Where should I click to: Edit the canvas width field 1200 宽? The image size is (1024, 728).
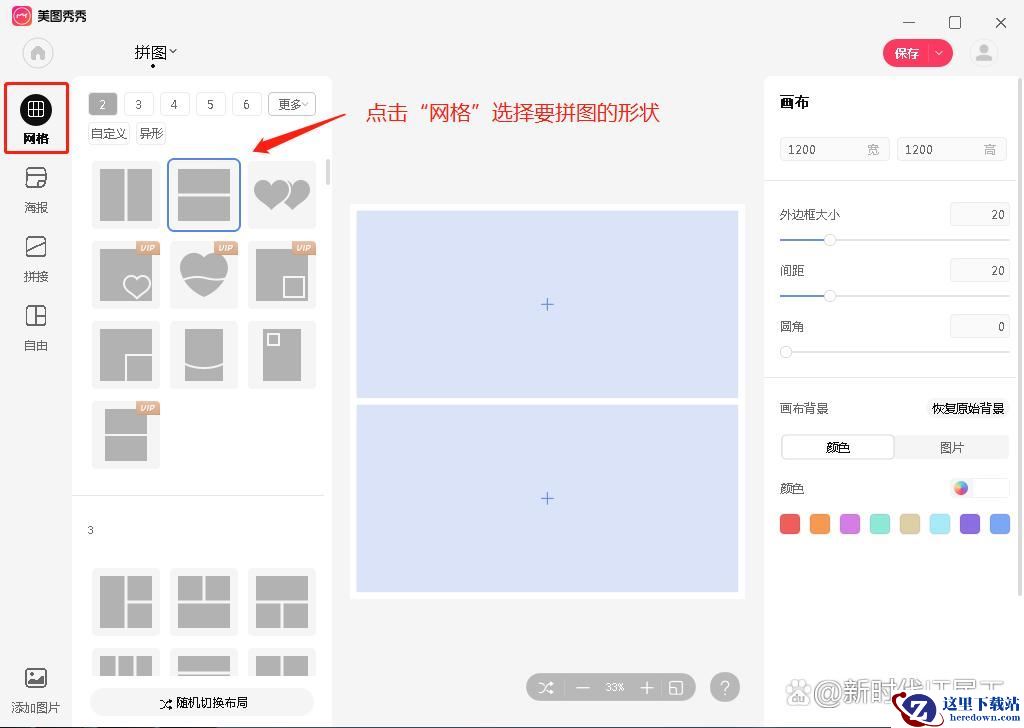[834, 150]
